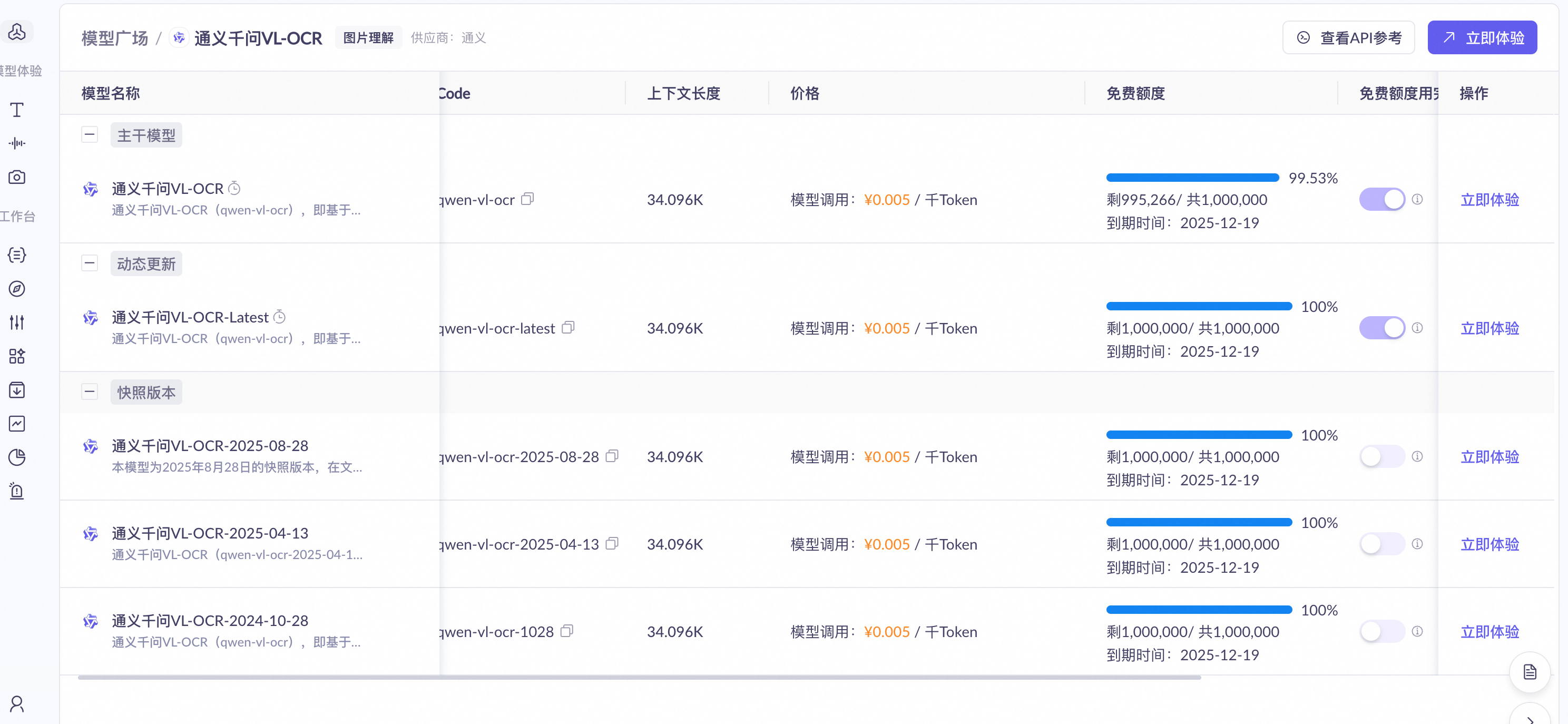Open the audio waveform icon in sidebar
This screenshot has width=1568, height=724.
(x=17, y=143)
